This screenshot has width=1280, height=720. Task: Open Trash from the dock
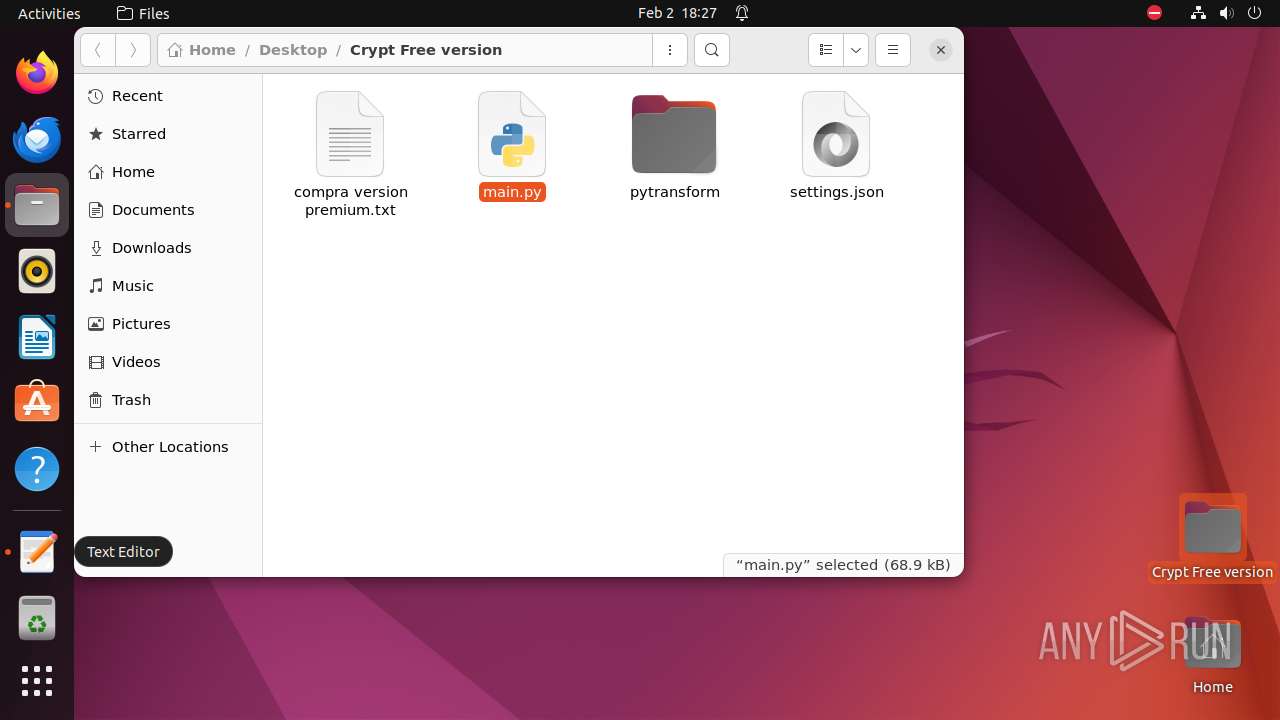click(x=37, y=618)
